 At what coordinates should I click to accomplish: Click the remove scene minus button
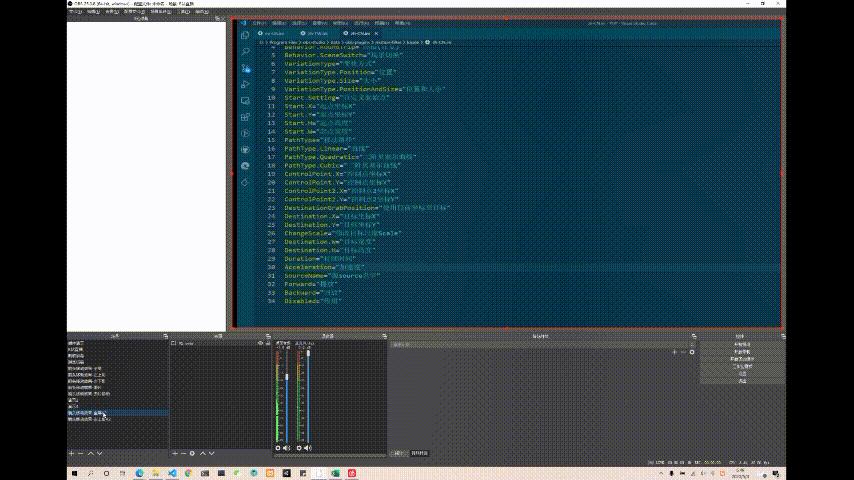click(80, 453)
